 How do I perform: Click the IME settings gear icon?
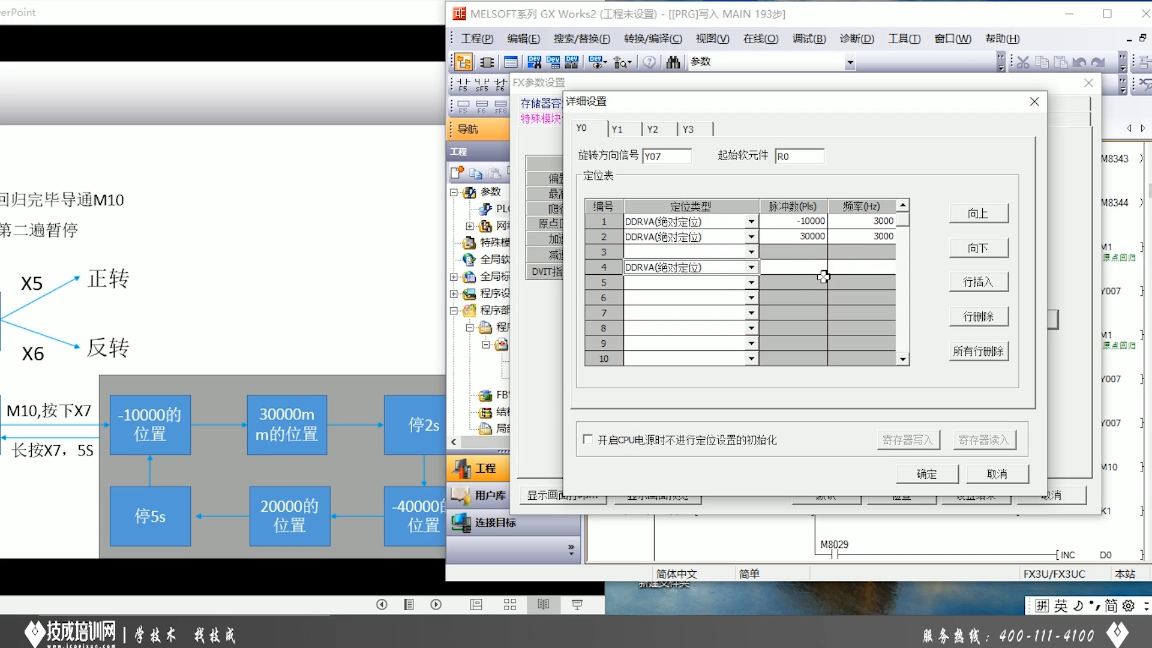(1128, 606)
